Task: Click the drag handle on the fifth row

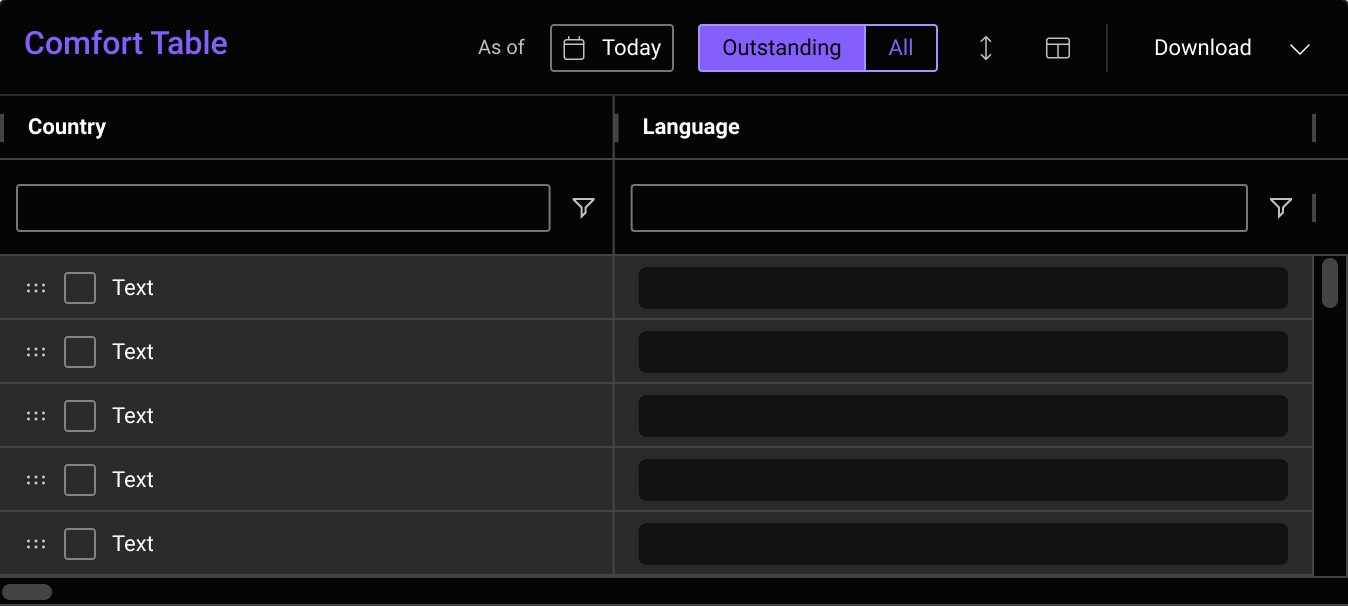Action: (x=36, y=544)
